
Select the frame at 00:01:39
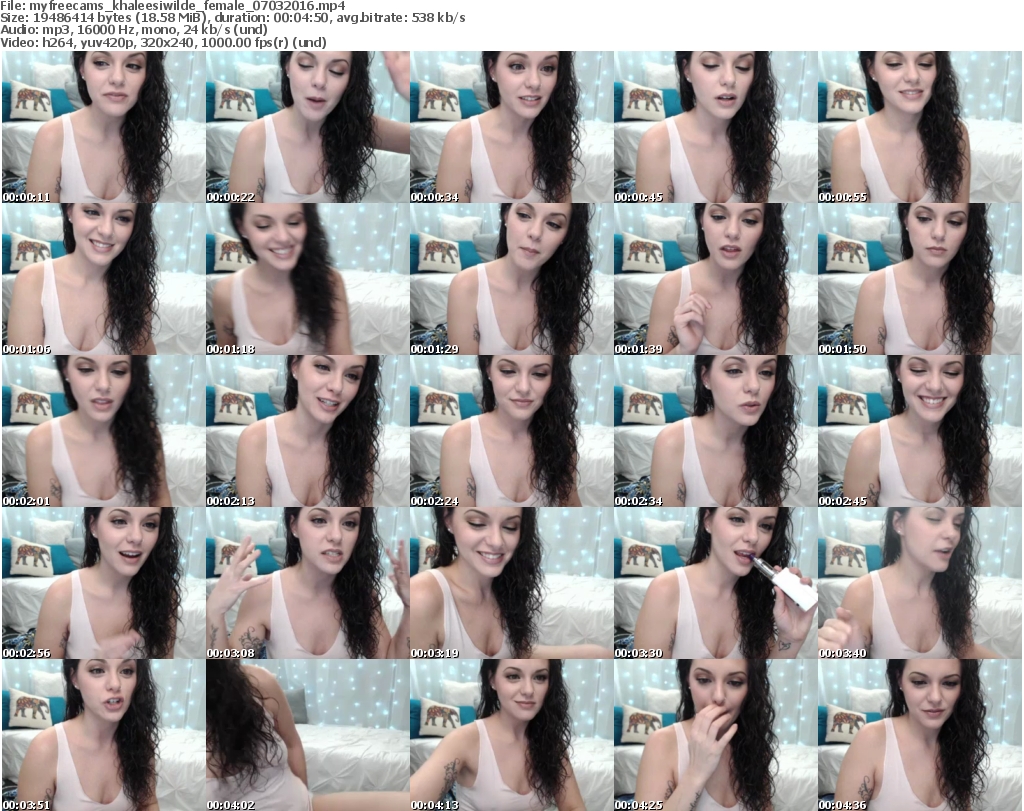coord(715,279)
